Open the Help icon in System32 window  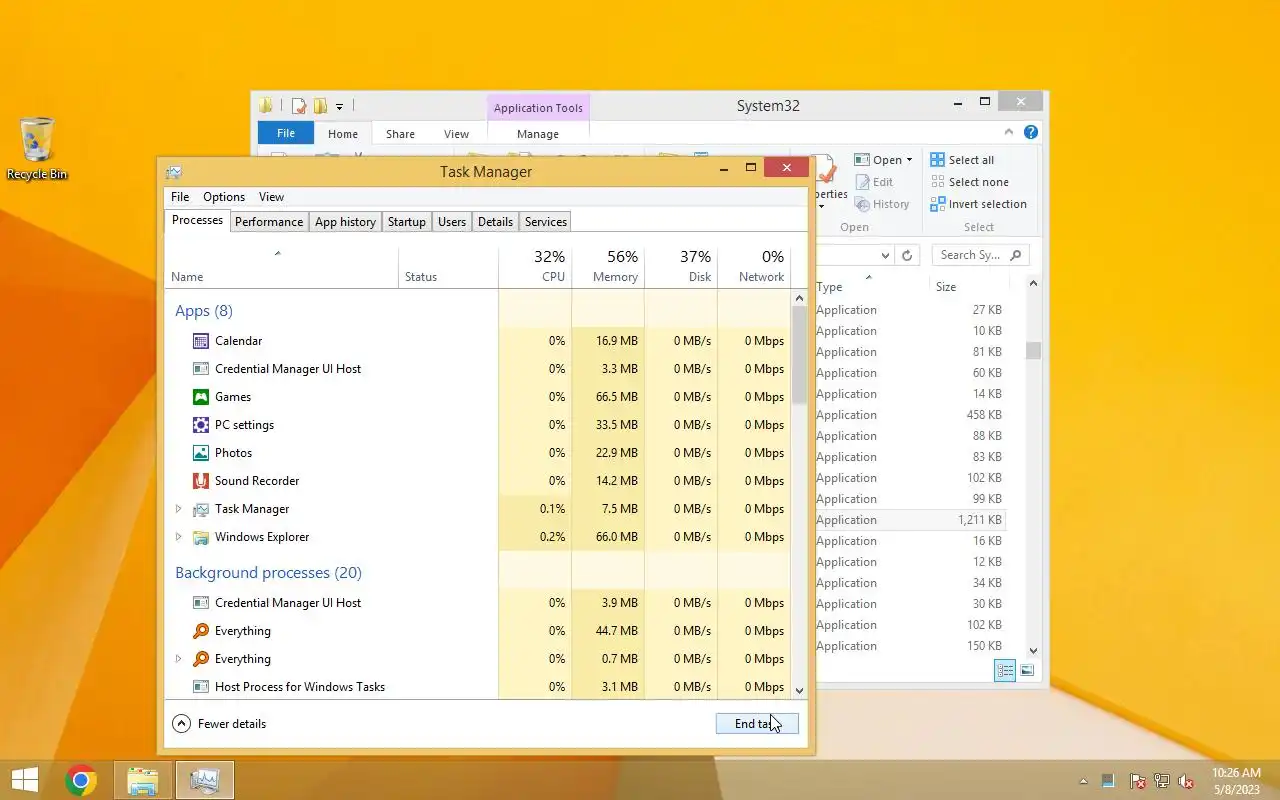[x=1031, y=132]
